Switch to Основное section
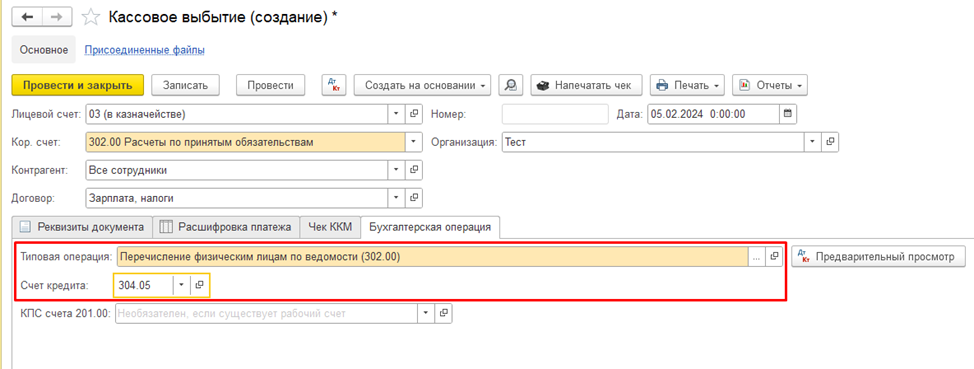Screen dimensions: 974x369 click(x=43, y=50)
